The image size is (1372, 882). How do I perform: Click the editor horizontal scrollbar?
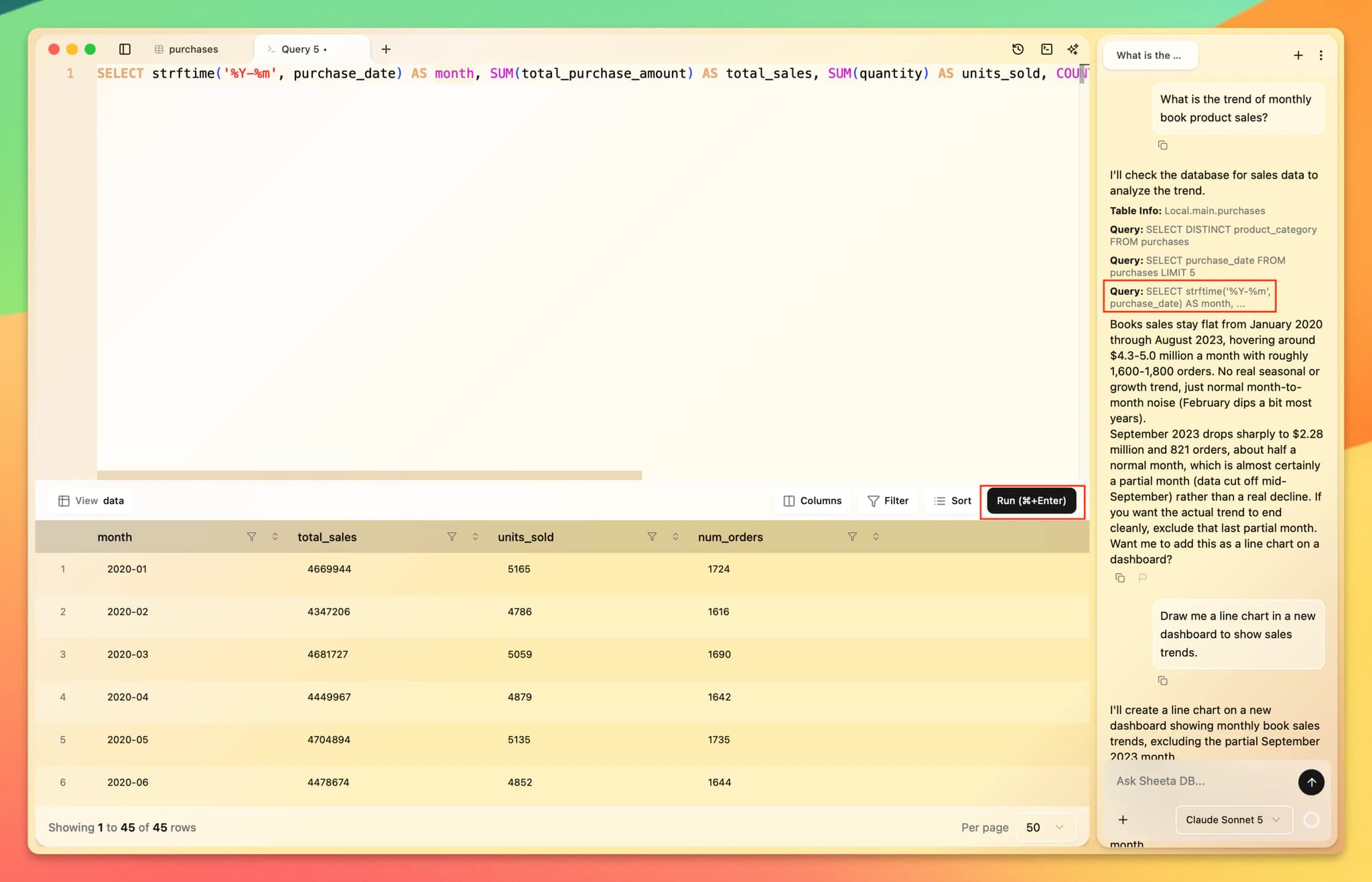pyautogui.click(x=369, y=475)
